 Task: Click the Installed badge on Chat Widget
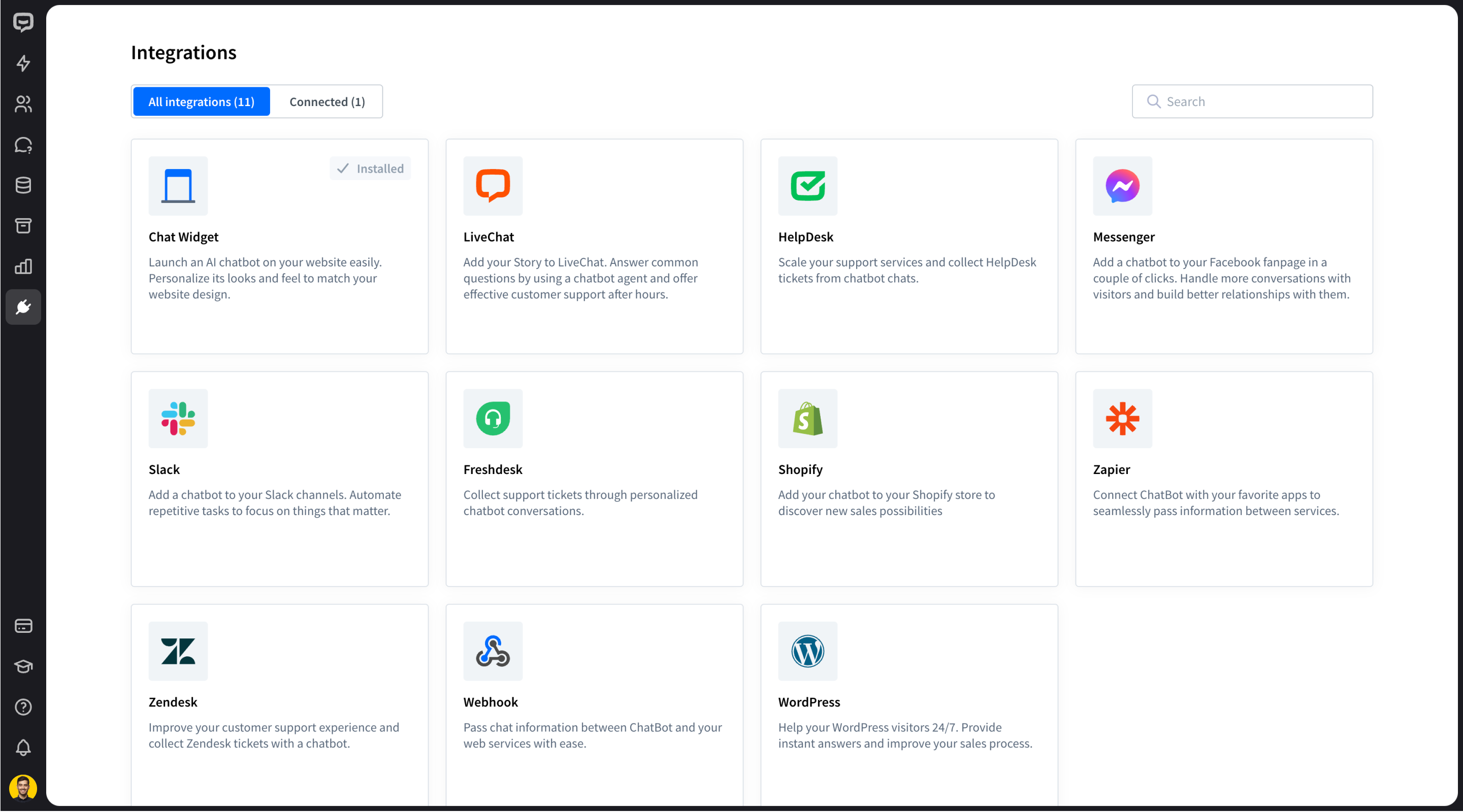point(370,168)
